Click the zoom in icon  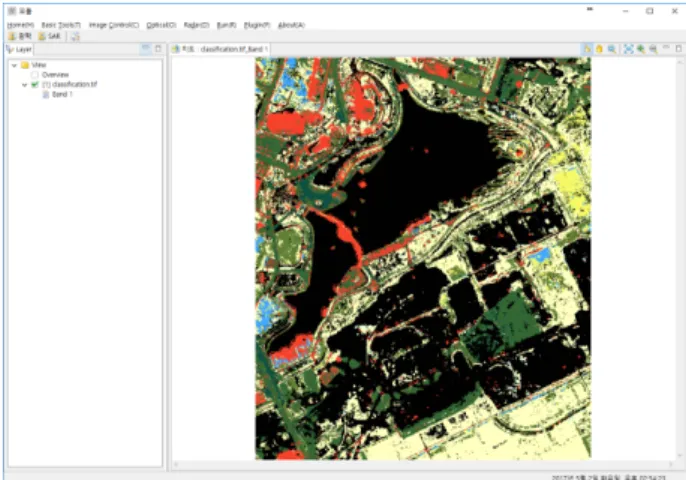(x=641, y=49)
